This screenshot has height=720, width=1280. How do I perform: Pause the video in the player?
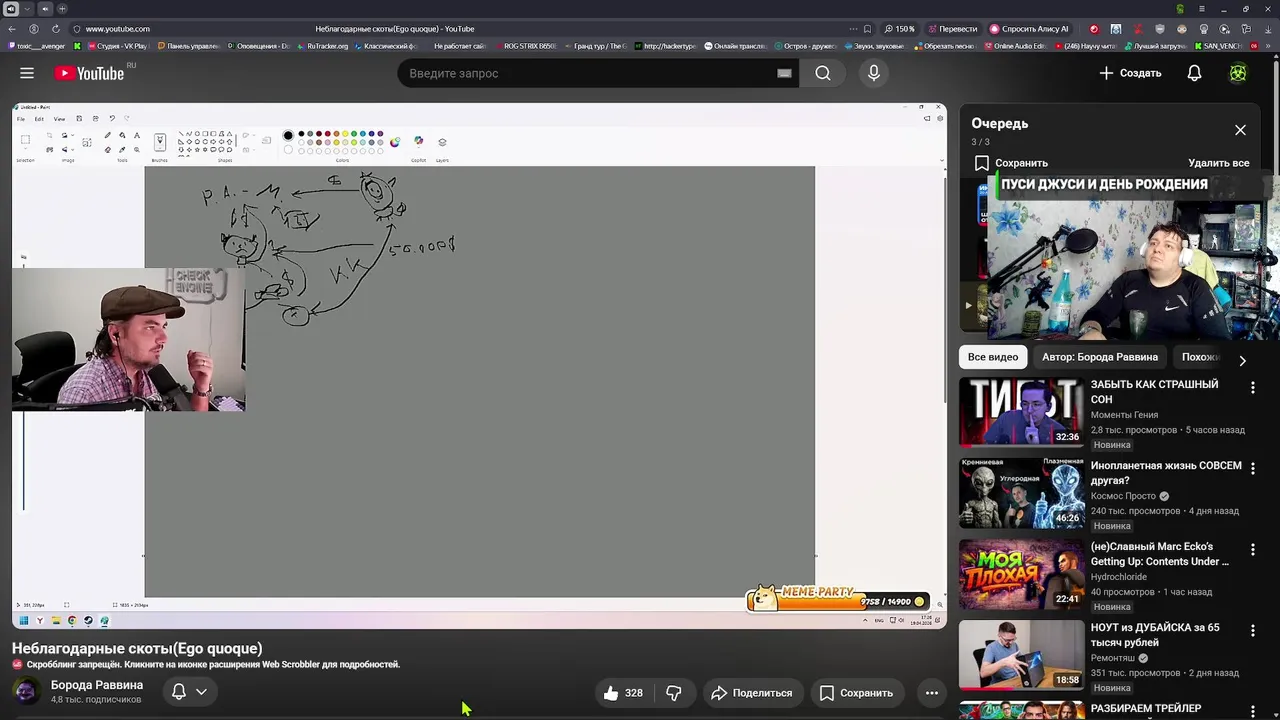click(479, 365)
